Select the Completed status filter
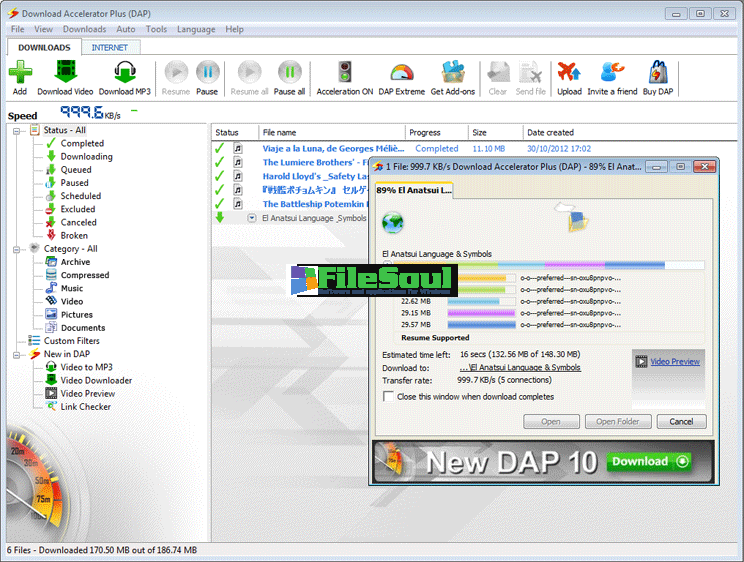Screen dimensions: 744x562 click(82, 144)
